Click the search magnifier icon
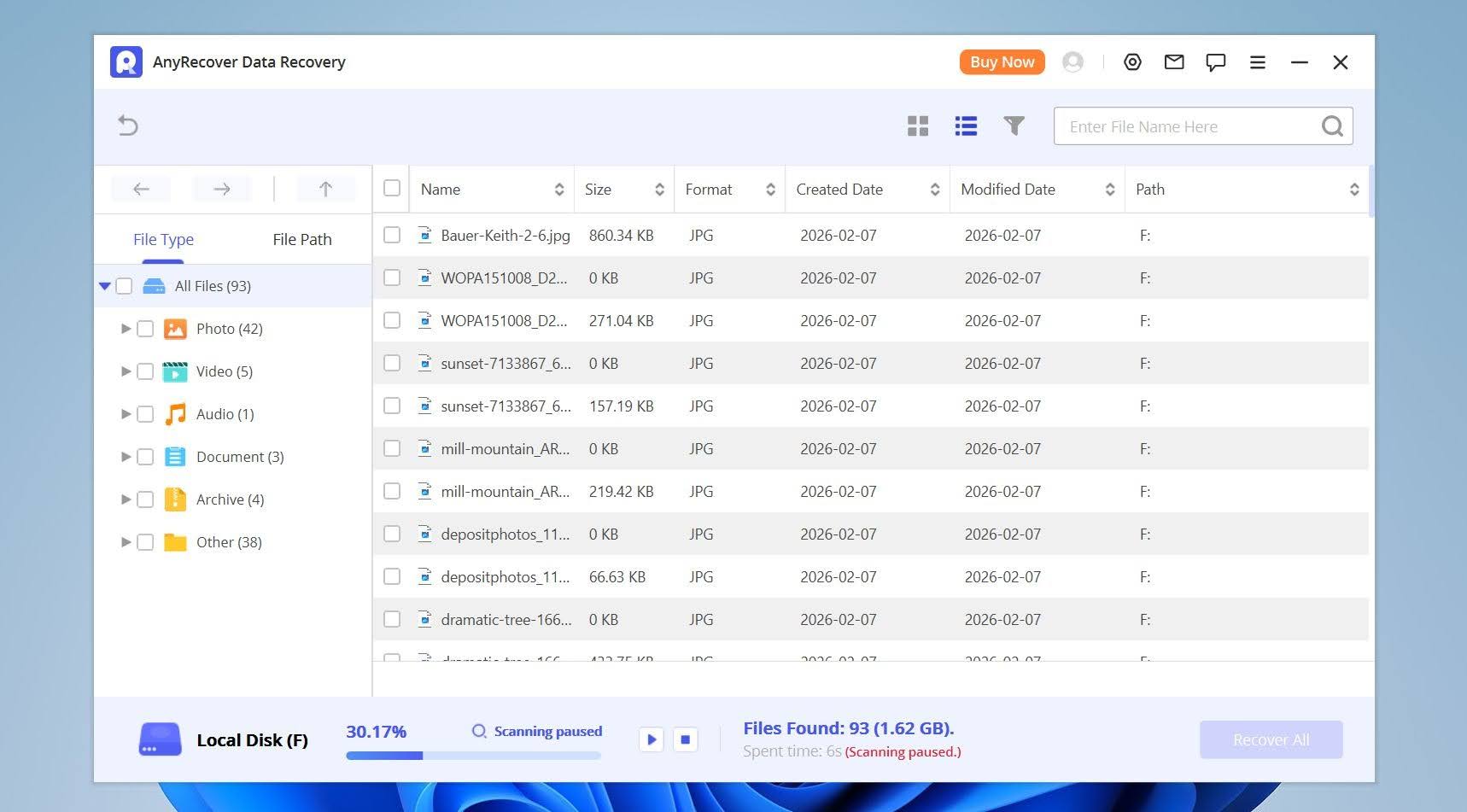Image resolution: width=1467 pixels, height=812 pixels. click(x=1332, y=126)
